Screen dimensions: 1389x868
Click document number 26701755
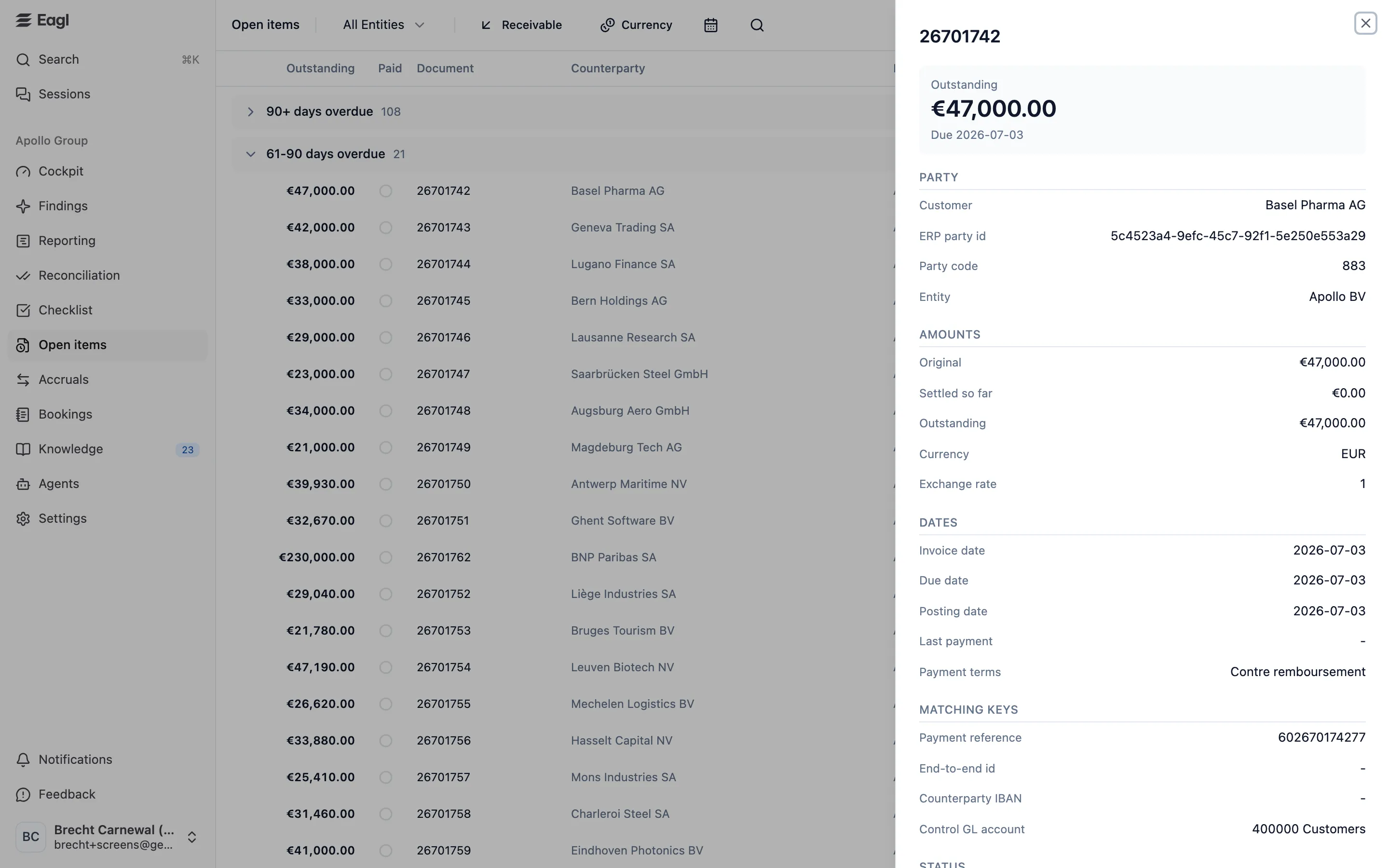point(444,705)
